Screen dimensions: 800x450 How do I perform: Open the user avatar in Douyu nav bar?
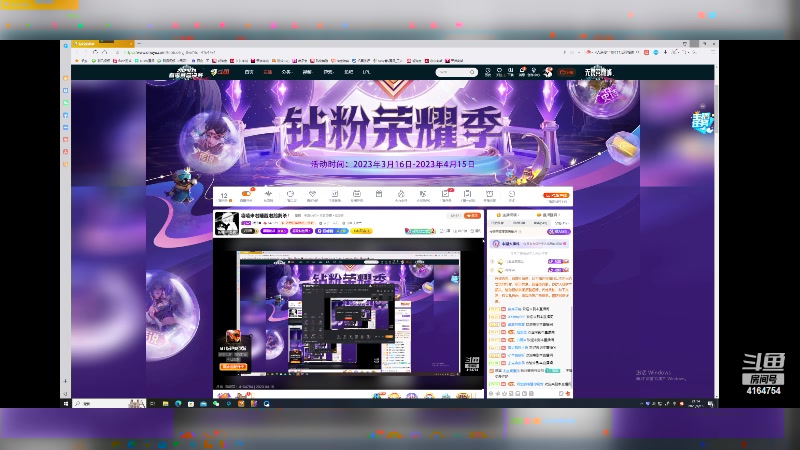pos(548,72)
